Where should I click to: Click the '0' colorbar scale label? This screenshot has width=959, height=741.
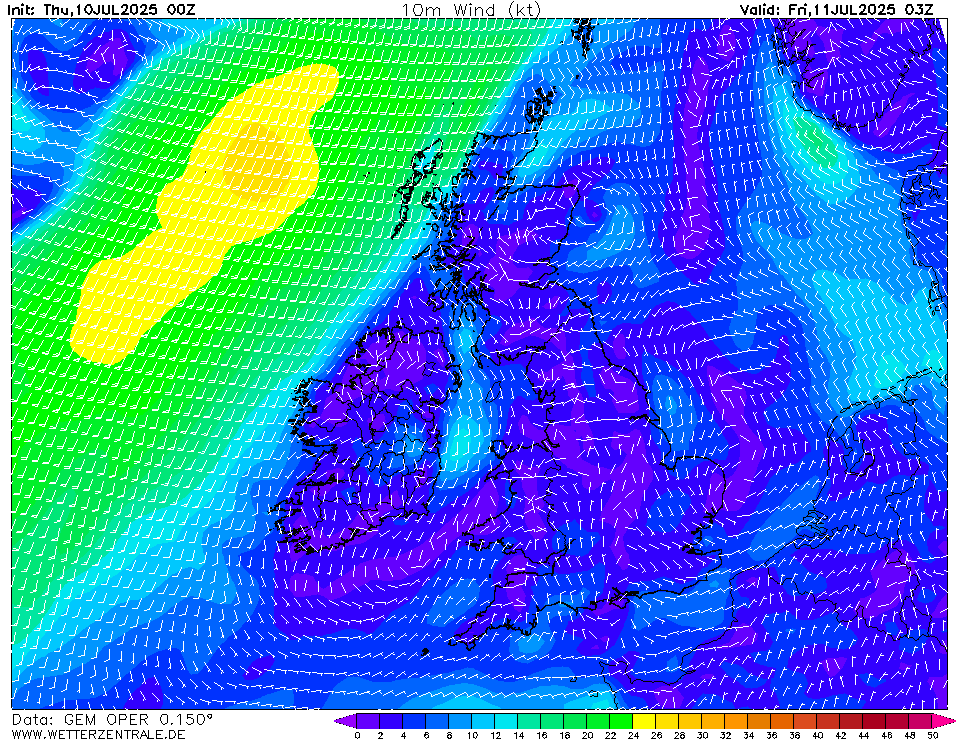click(357, 735)
